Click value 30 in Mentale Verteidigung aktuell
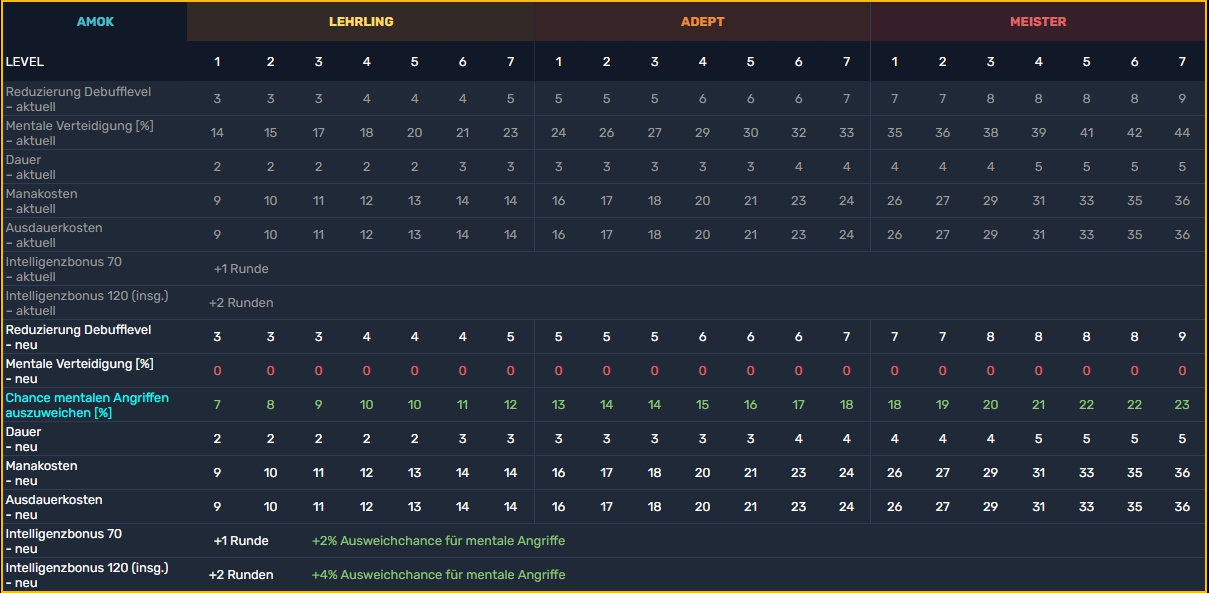The image size is (1209, 593). pyautogui.click(x=751, y=132)
